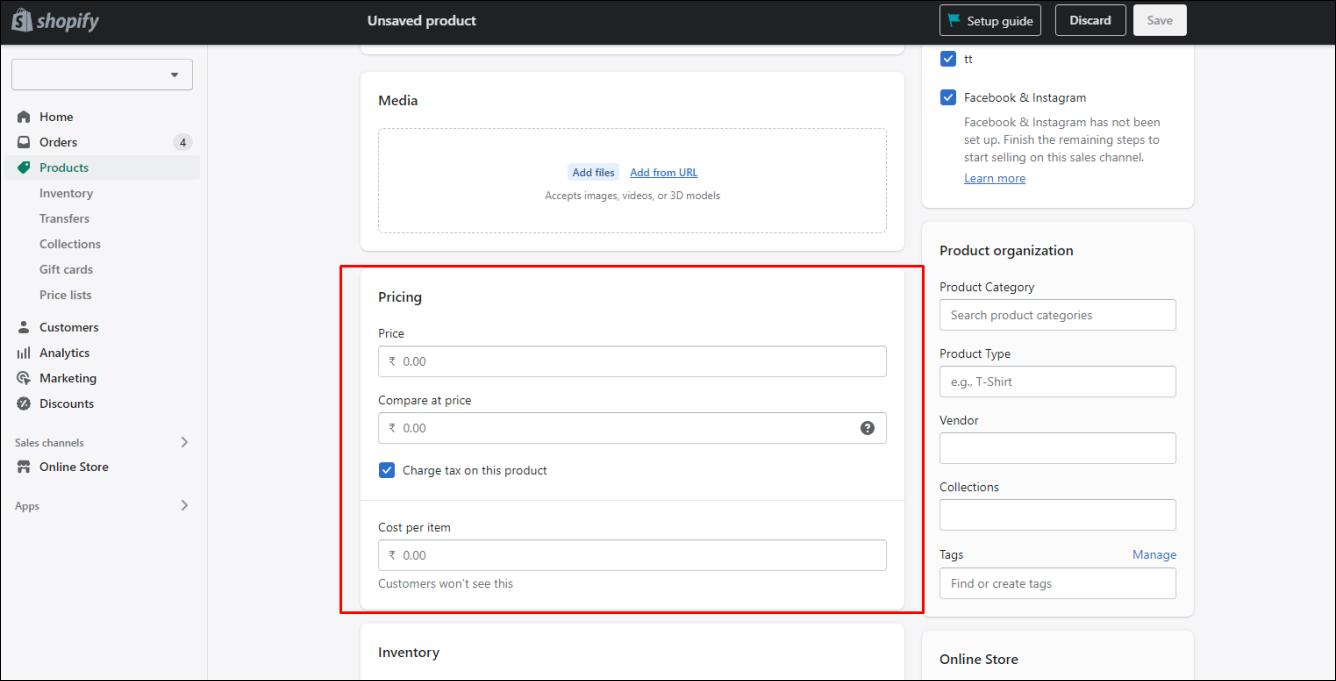Screen dimensions: 1336x681
Task: Expand the Apps section
Action: click(x=184, y=506)
